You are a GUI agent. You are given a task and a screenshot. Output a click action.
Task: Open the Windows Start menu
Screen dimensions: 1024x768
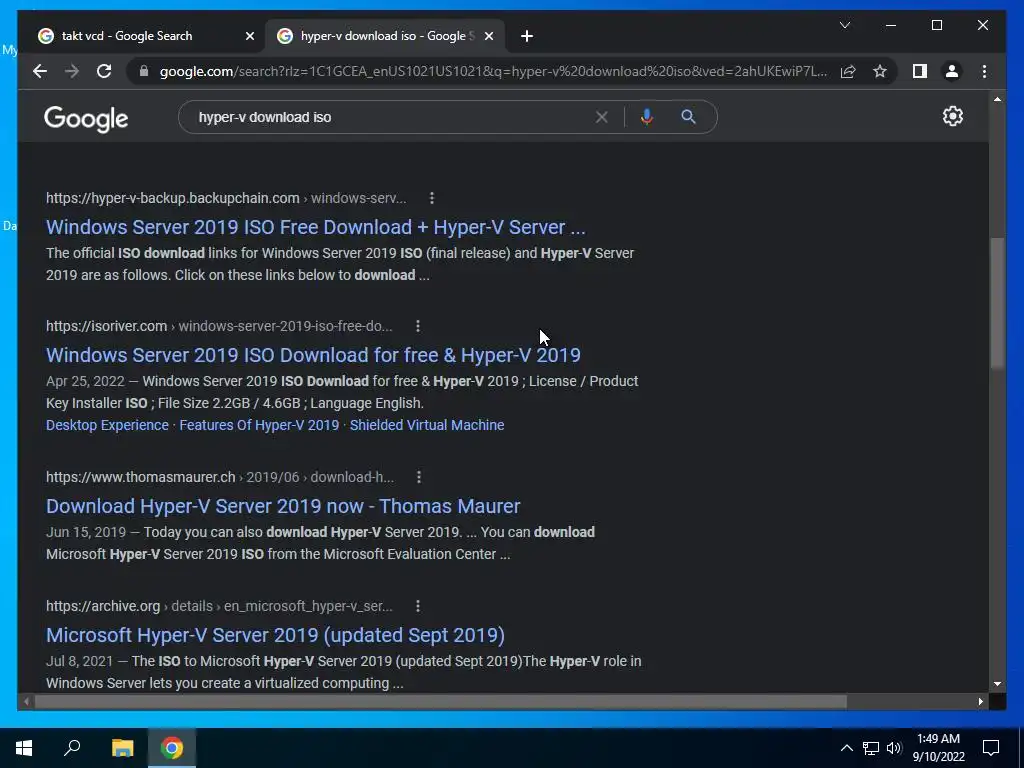[24, 748]
